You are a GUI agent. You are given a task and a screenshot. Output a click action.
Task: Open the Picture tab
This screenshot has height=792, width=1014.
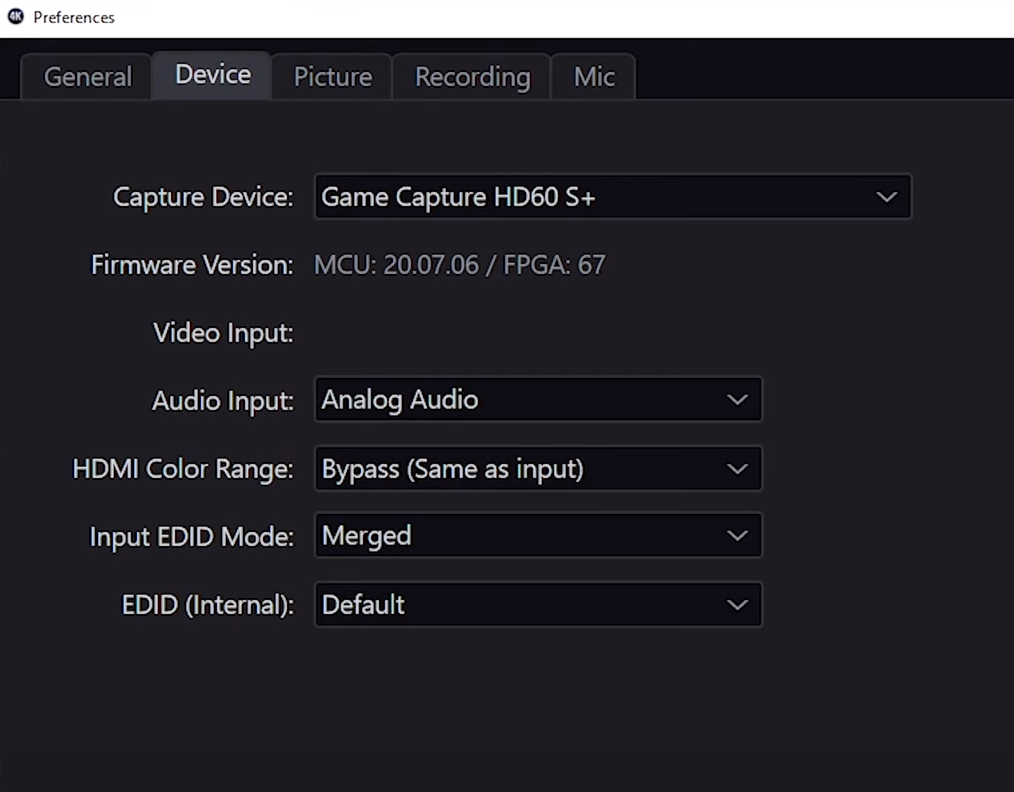pyautogui.click(x=332, y=77)
